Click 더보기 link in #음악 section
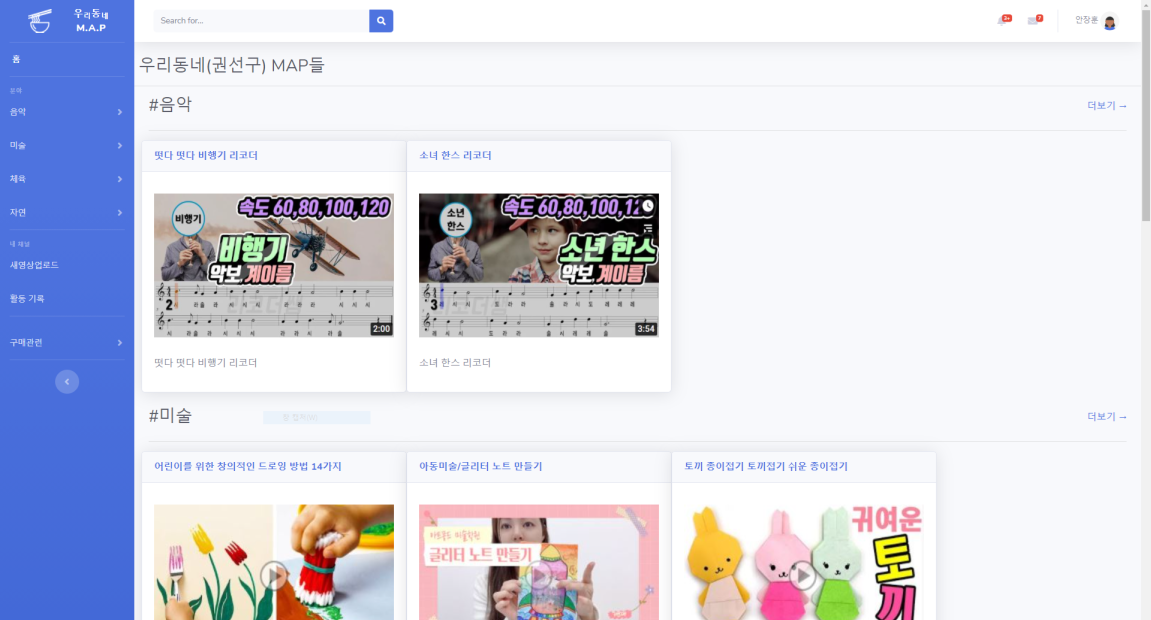Viewport: 1151px width, 620px height. [1106, 106]
